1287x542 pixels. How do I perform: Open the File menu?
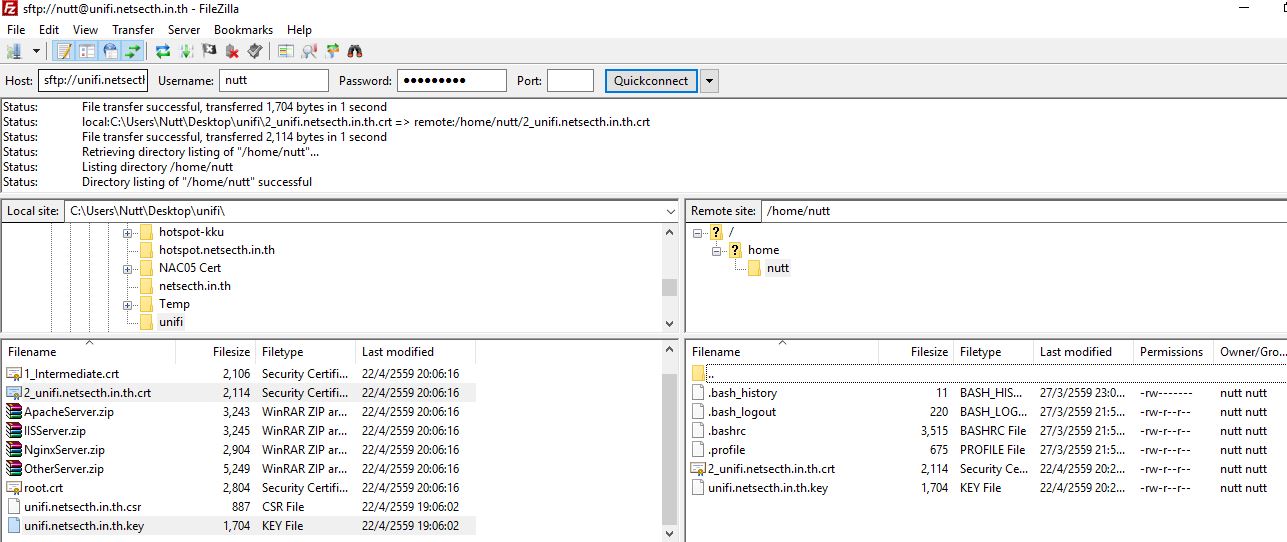coord(16,30)
